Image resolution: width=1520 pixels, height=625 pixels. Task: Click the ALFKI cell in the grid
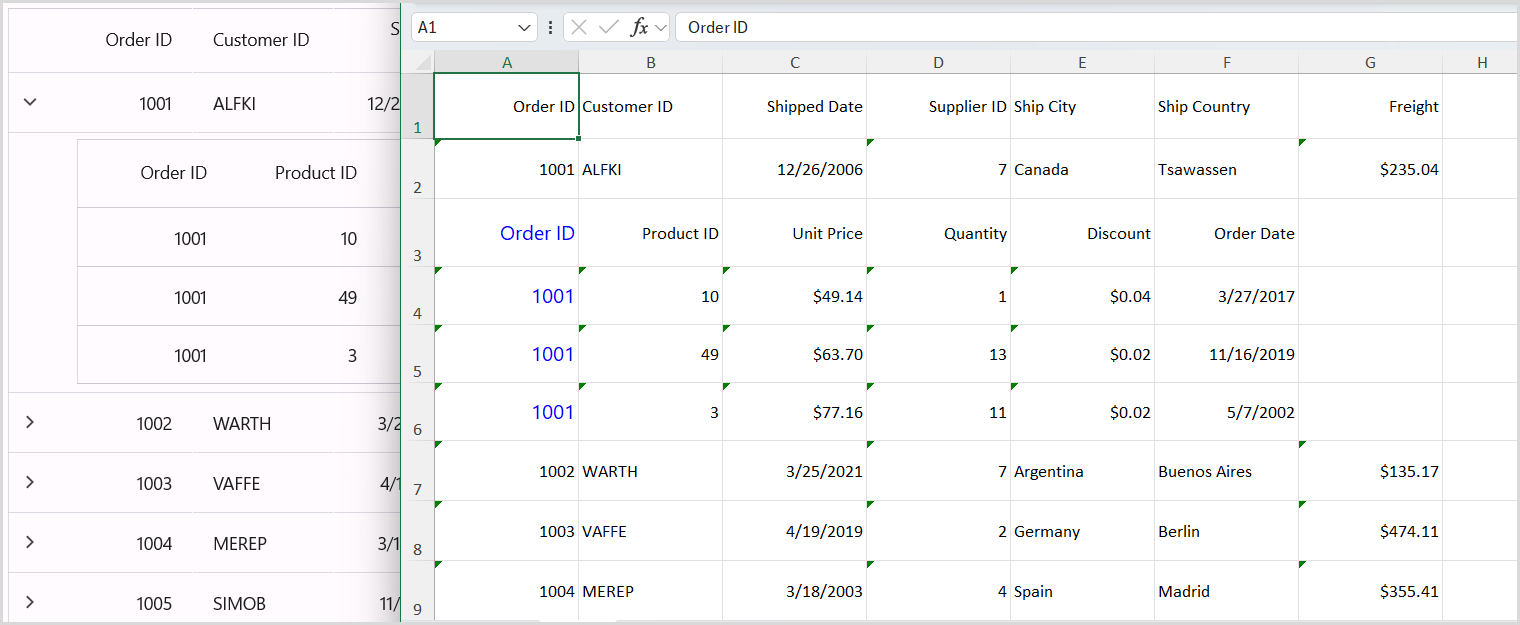click(235, 103)
